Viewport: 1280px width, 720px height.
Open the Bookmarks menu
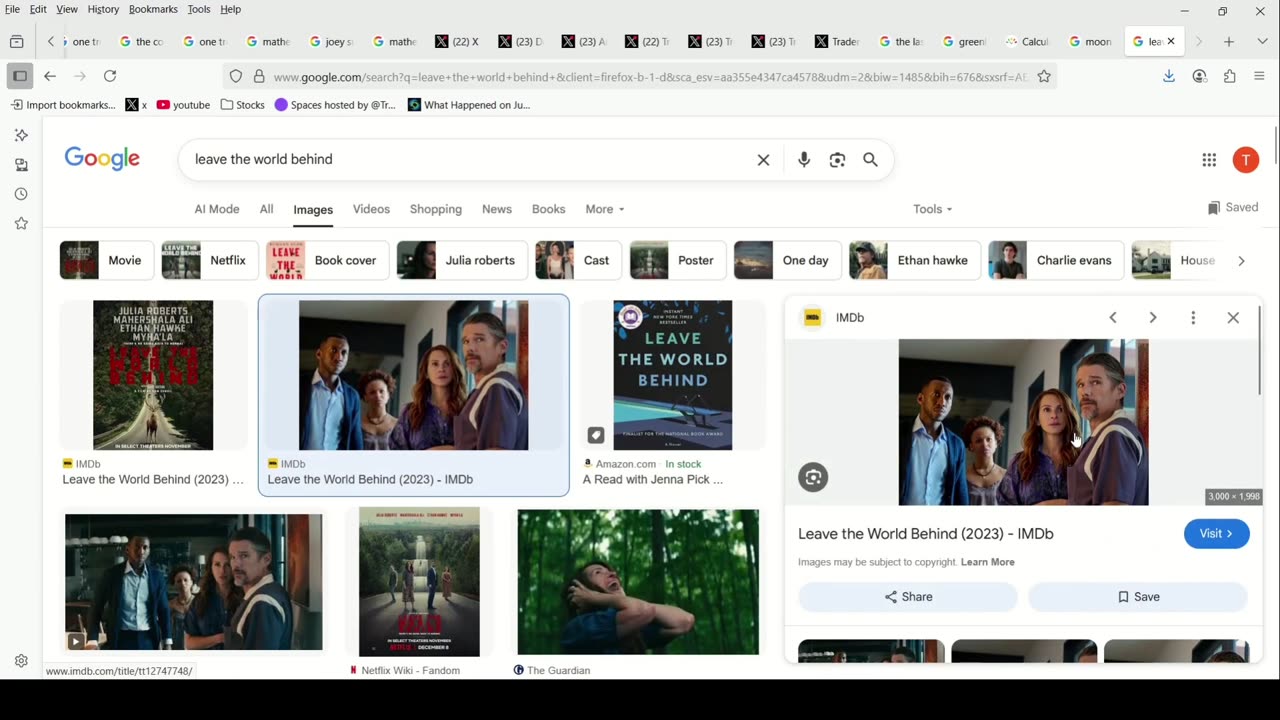coord(153,9)
